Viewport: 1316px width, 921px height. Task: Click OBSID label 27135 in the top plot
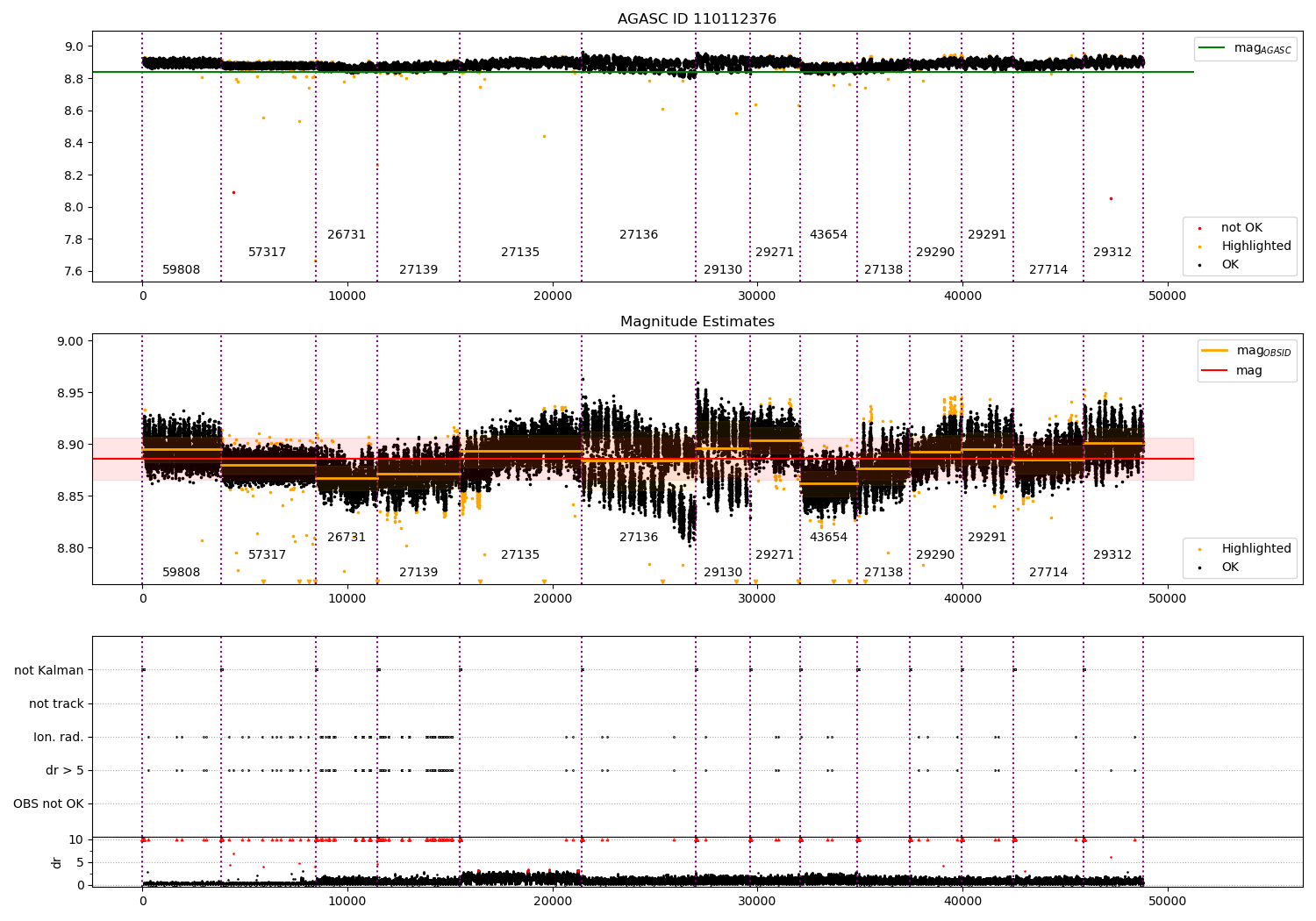click(520, 253)
